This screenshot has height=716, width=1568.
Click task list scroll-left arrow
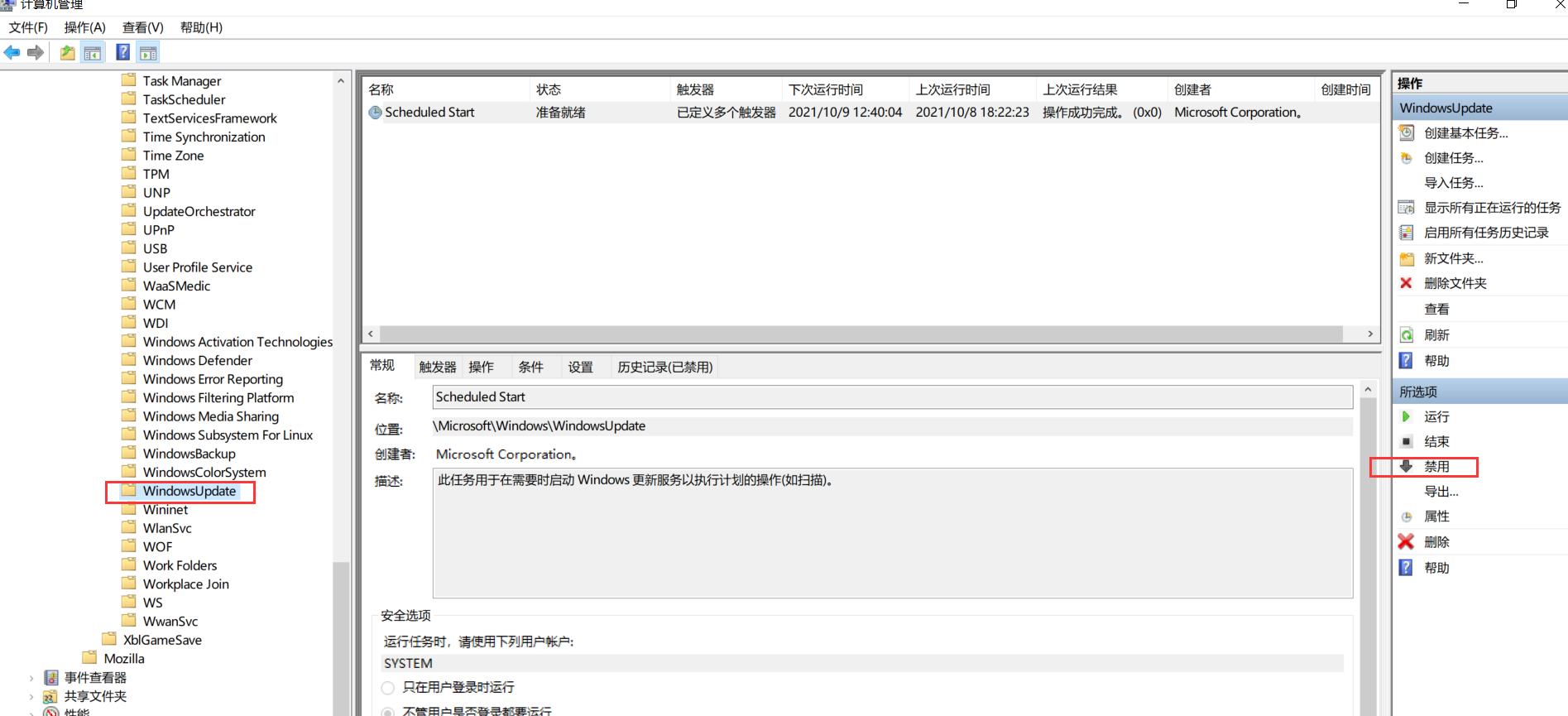371,334
